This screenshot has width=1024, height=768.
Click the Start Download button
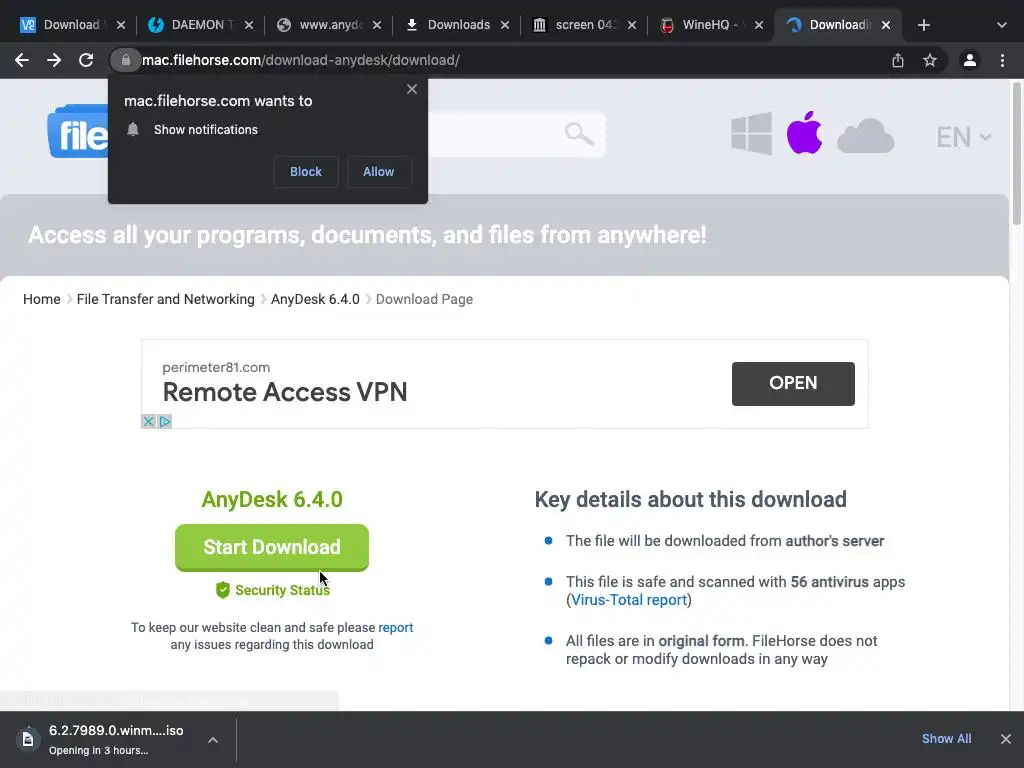272,547
